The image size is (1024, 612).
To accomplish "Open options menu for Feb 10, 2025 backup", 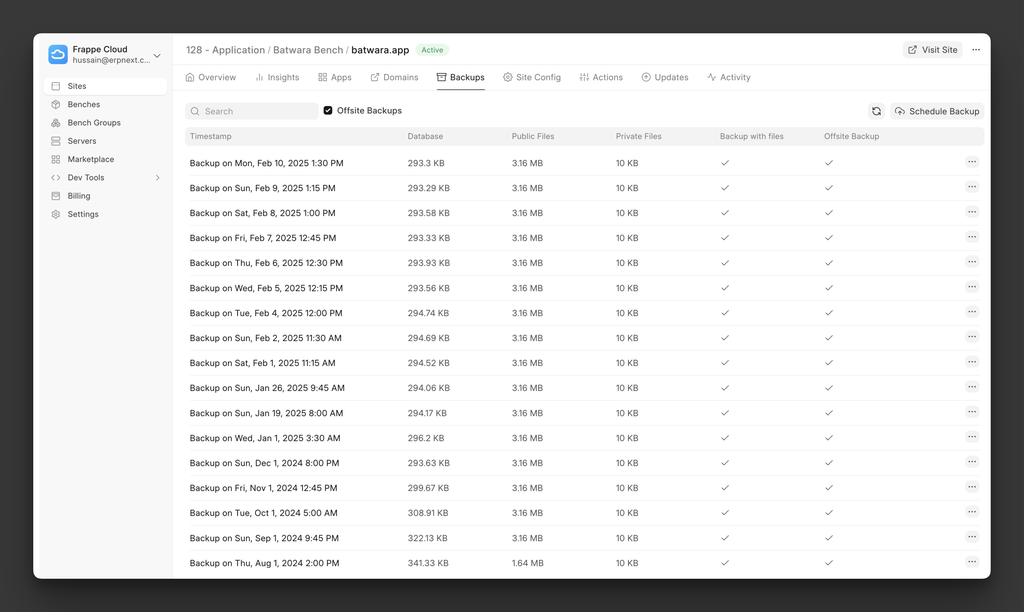I will click(x=971, y=162).
